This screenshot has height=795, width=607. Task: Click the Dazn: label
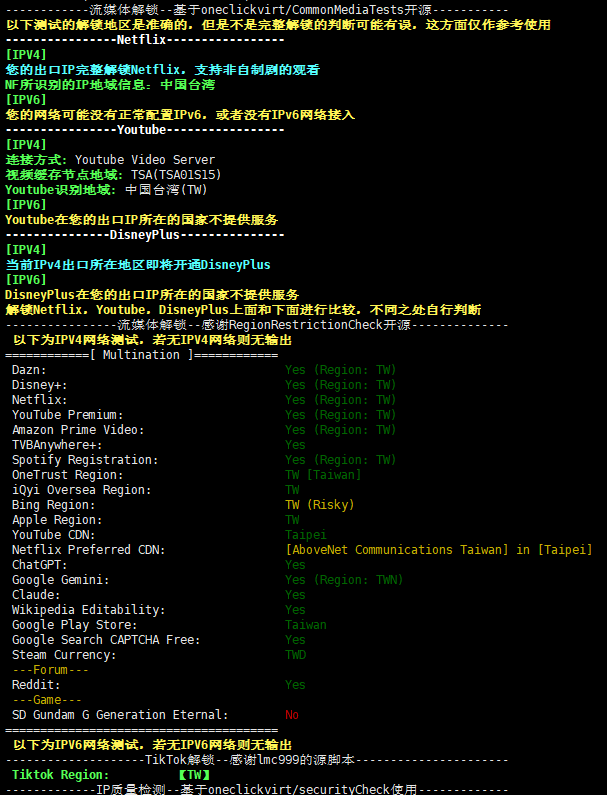(x=30, y=370)
